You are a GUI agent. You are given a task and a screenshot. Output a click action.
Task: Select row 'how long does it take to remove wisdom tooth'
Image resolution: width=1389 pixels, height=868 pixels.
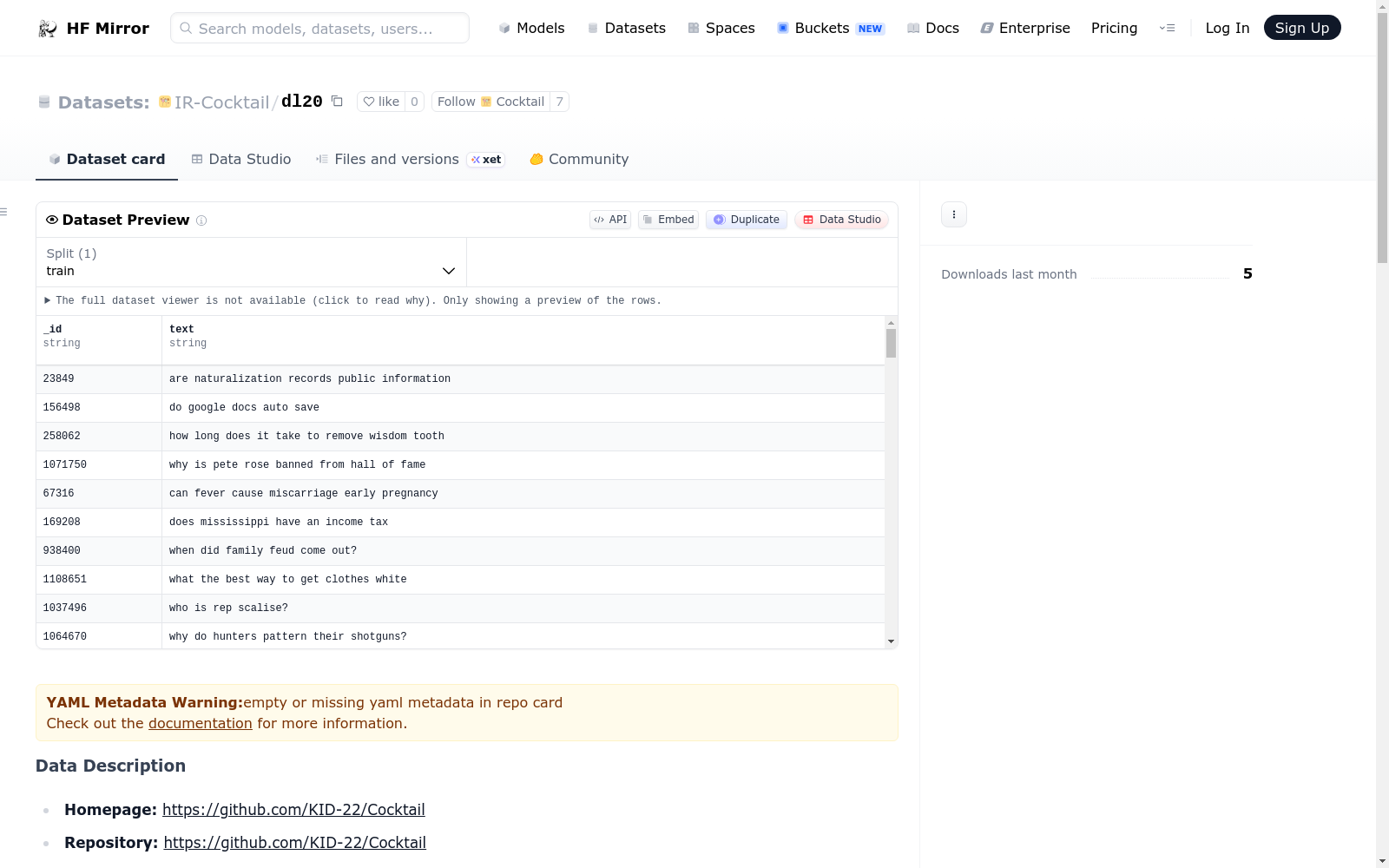coord(460,437)
